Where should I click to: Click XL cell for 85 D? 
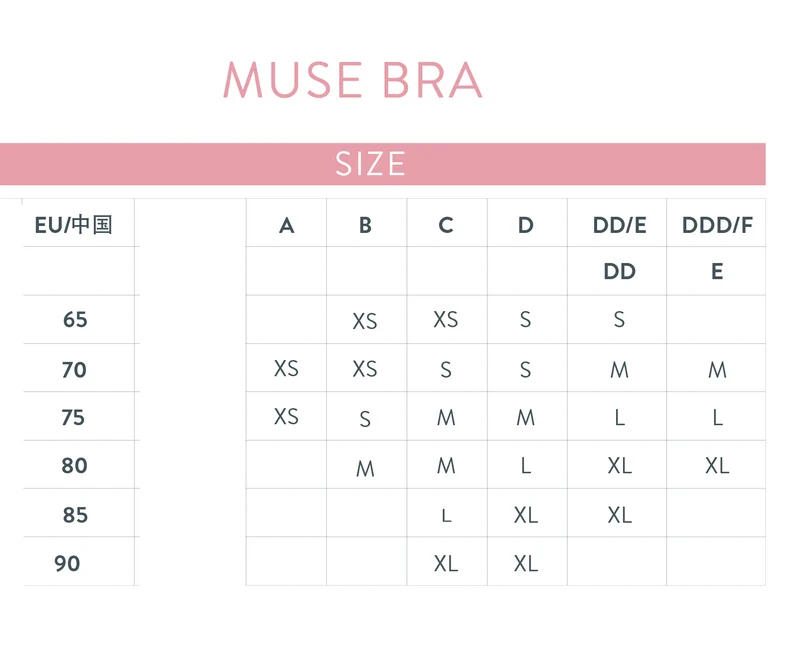coord(526,515)
